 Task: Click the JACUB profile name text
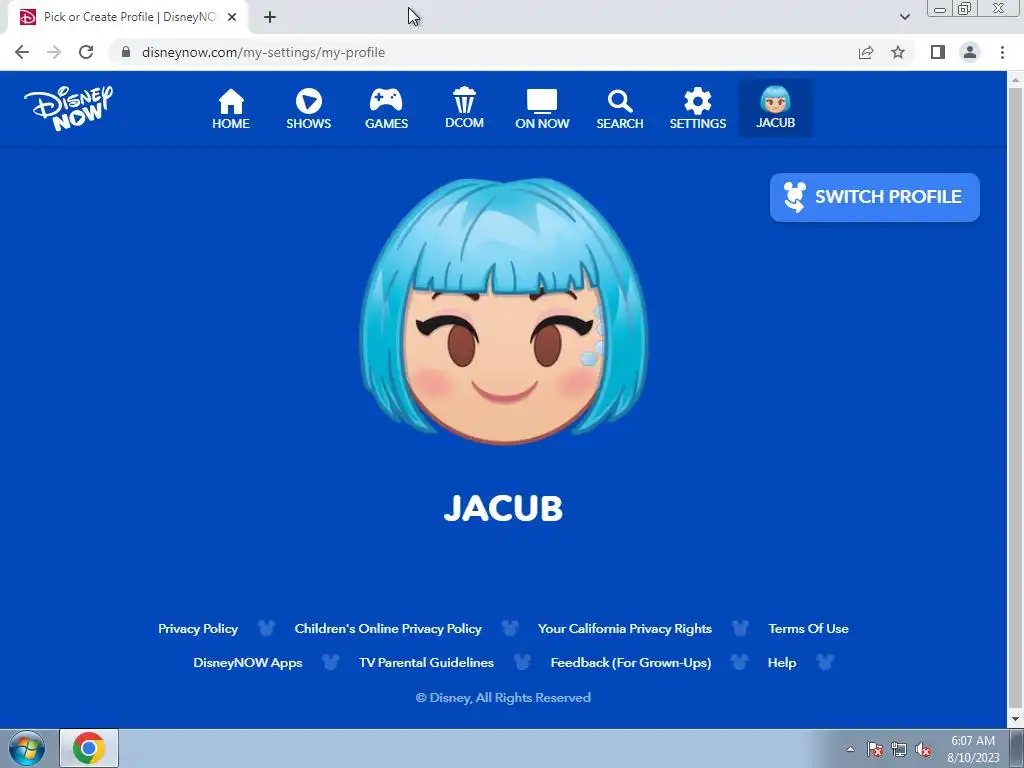(x=503, y=508)
